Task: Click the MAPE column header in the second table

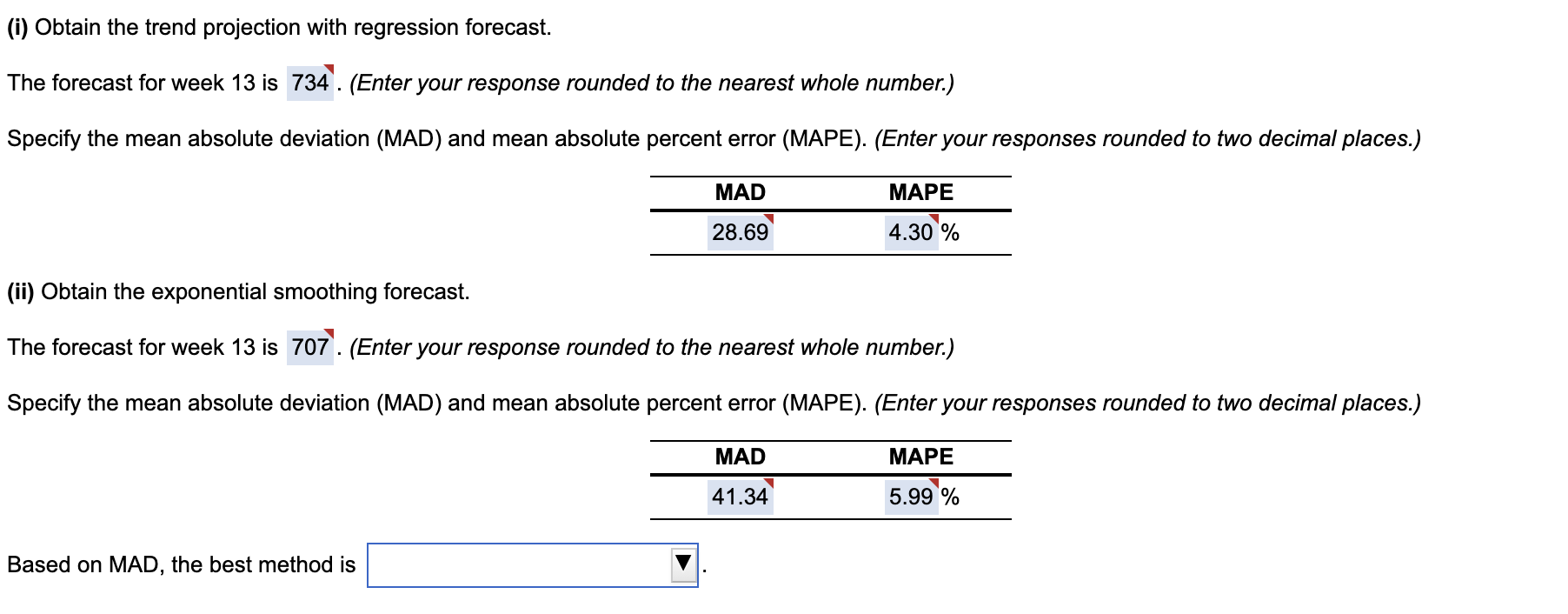Action: (x=920, y=454)
